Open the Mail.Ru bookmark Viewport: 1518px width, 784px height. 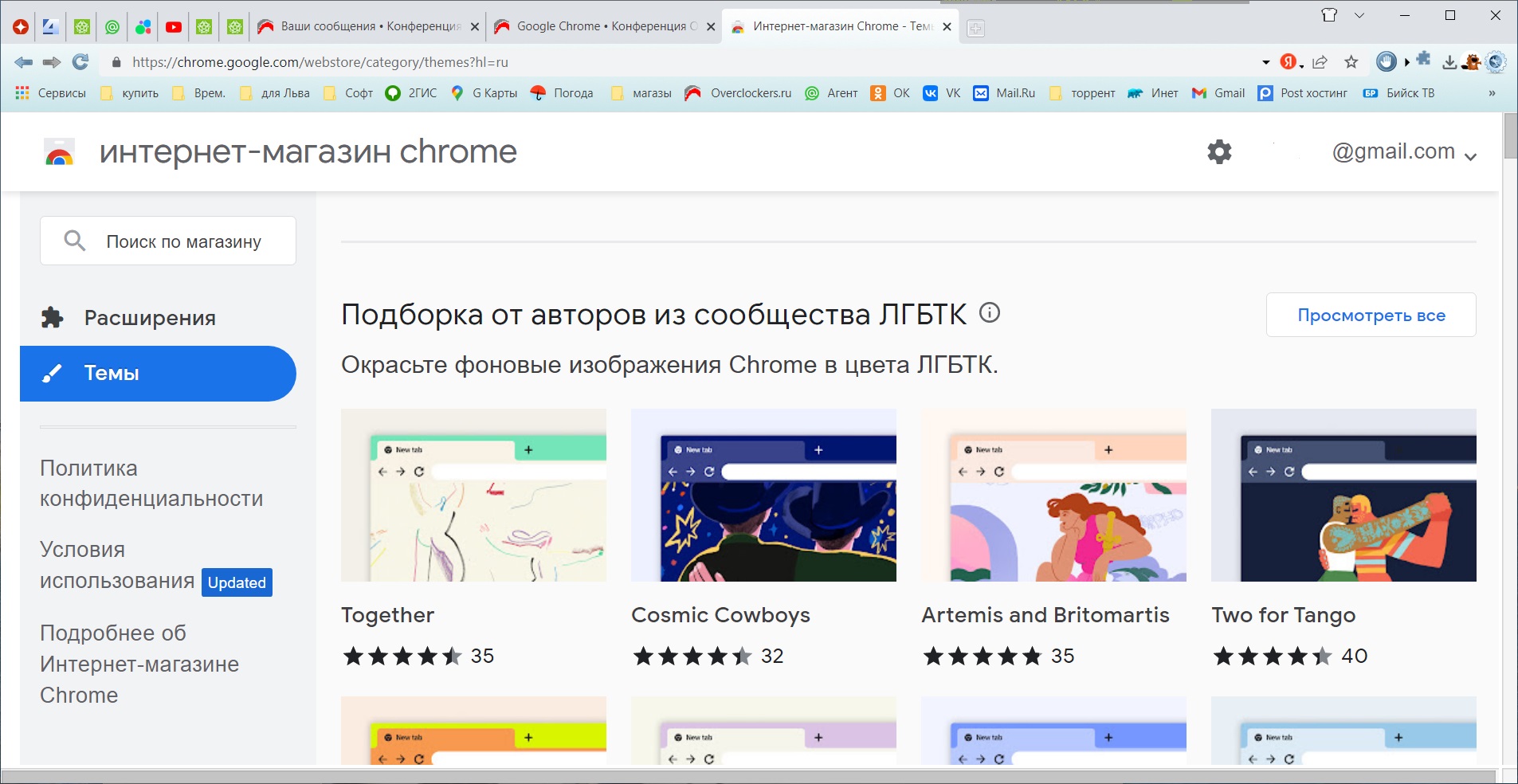tap(1004, 93)
